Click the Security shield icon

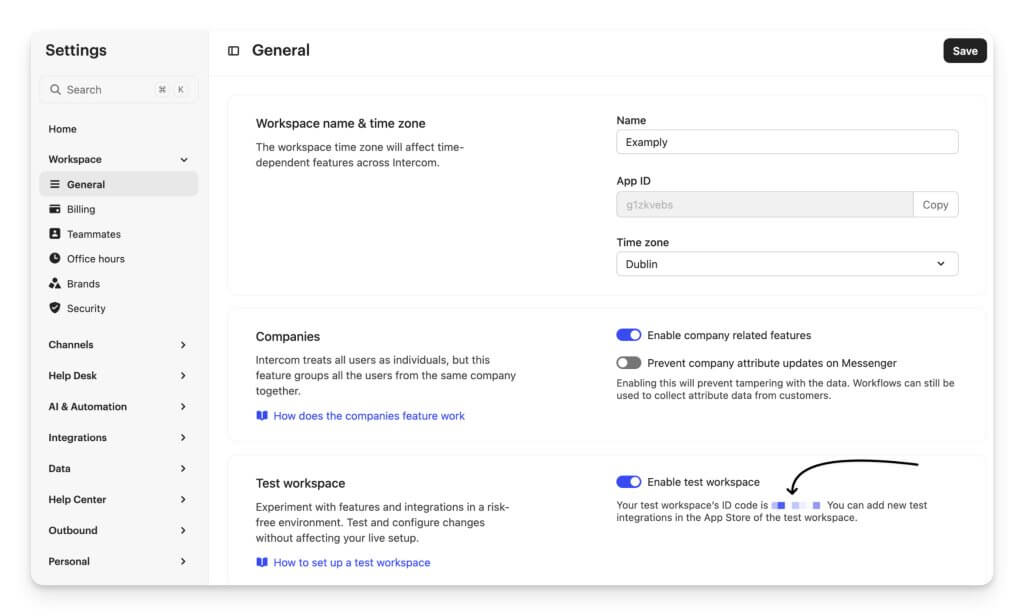click(55, 308)
